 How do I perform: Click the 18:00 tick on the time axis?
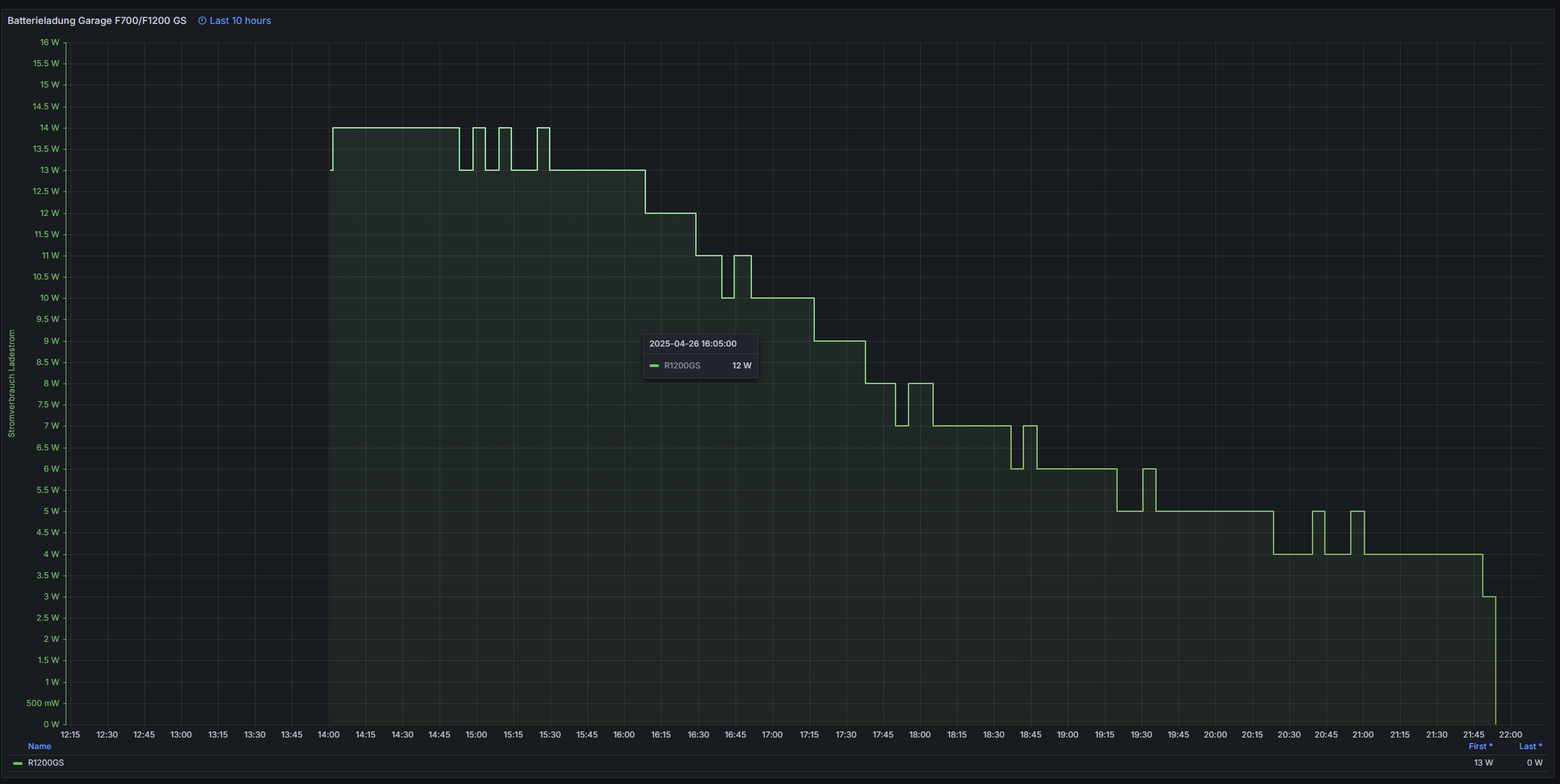pyautogui.click(x=919, y=735)
